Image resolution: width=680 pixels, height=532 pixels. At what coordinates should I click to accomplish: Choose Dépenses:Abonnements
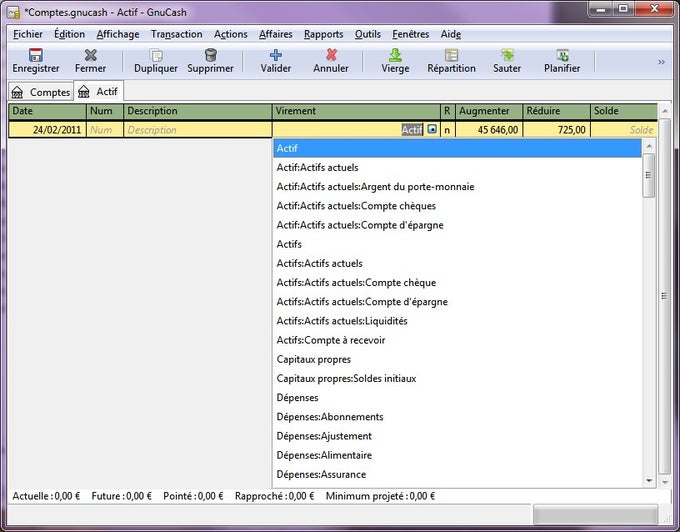click(x=458, y=417)
